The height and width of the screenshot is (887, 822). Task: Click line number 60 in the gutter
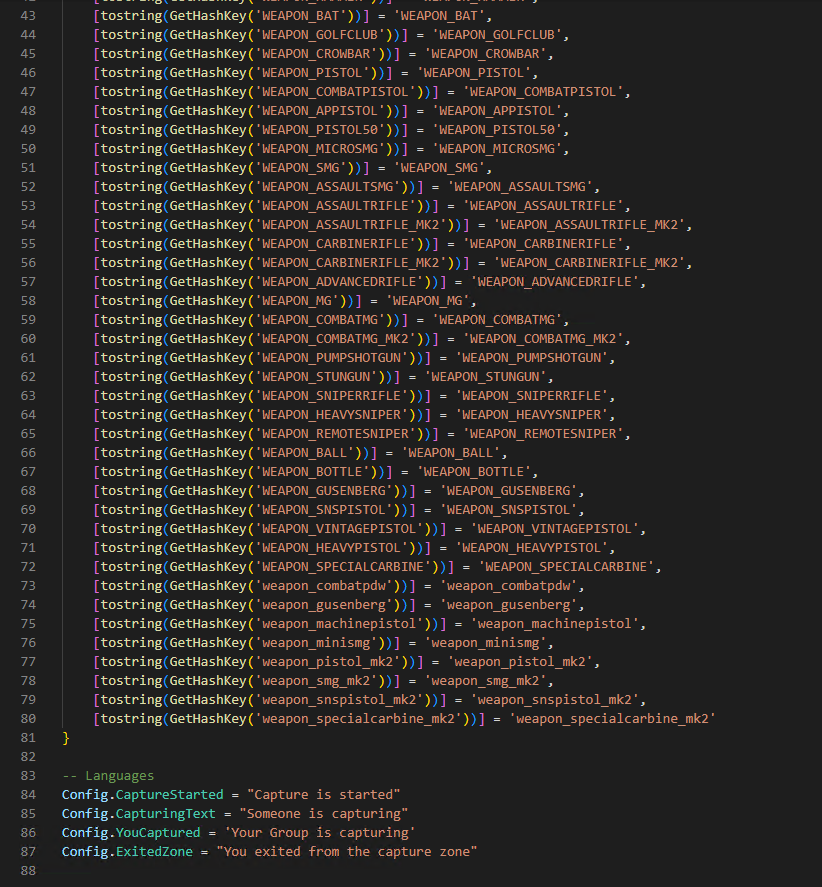[x=28, y=338]
